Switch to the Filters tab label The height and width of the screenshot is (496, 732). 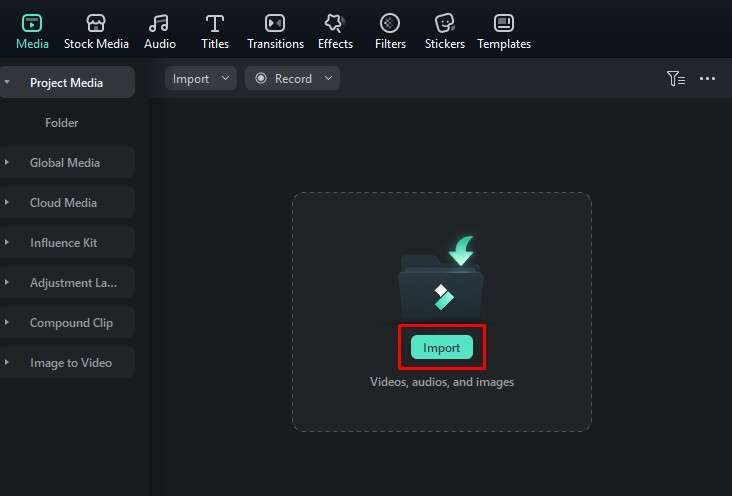coord(390,44)
